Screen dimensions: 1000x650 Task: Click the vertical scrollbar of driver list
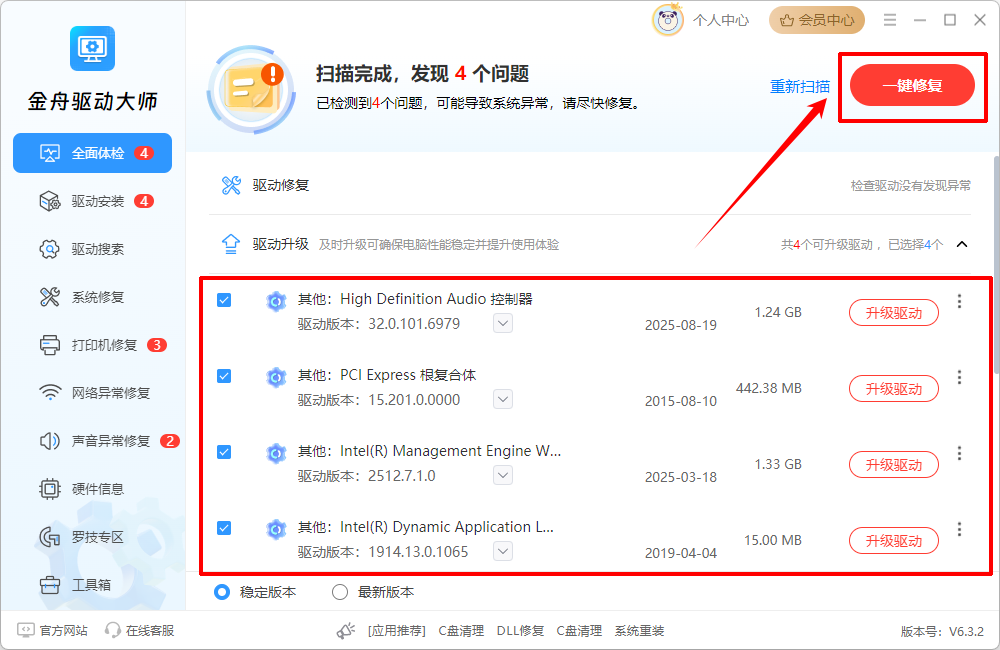click(996, 265)
